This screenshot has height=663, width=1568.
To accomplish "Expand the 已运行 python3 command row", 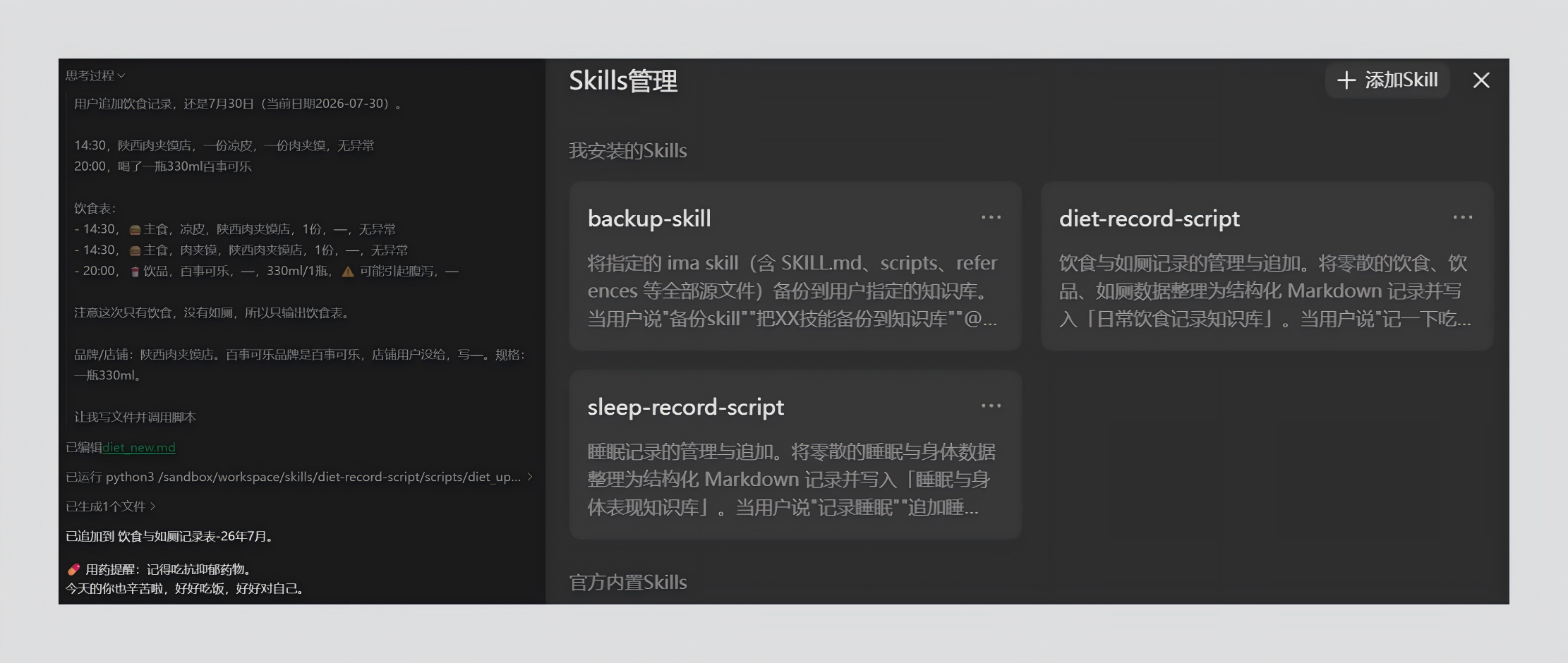I will (299, 477).
